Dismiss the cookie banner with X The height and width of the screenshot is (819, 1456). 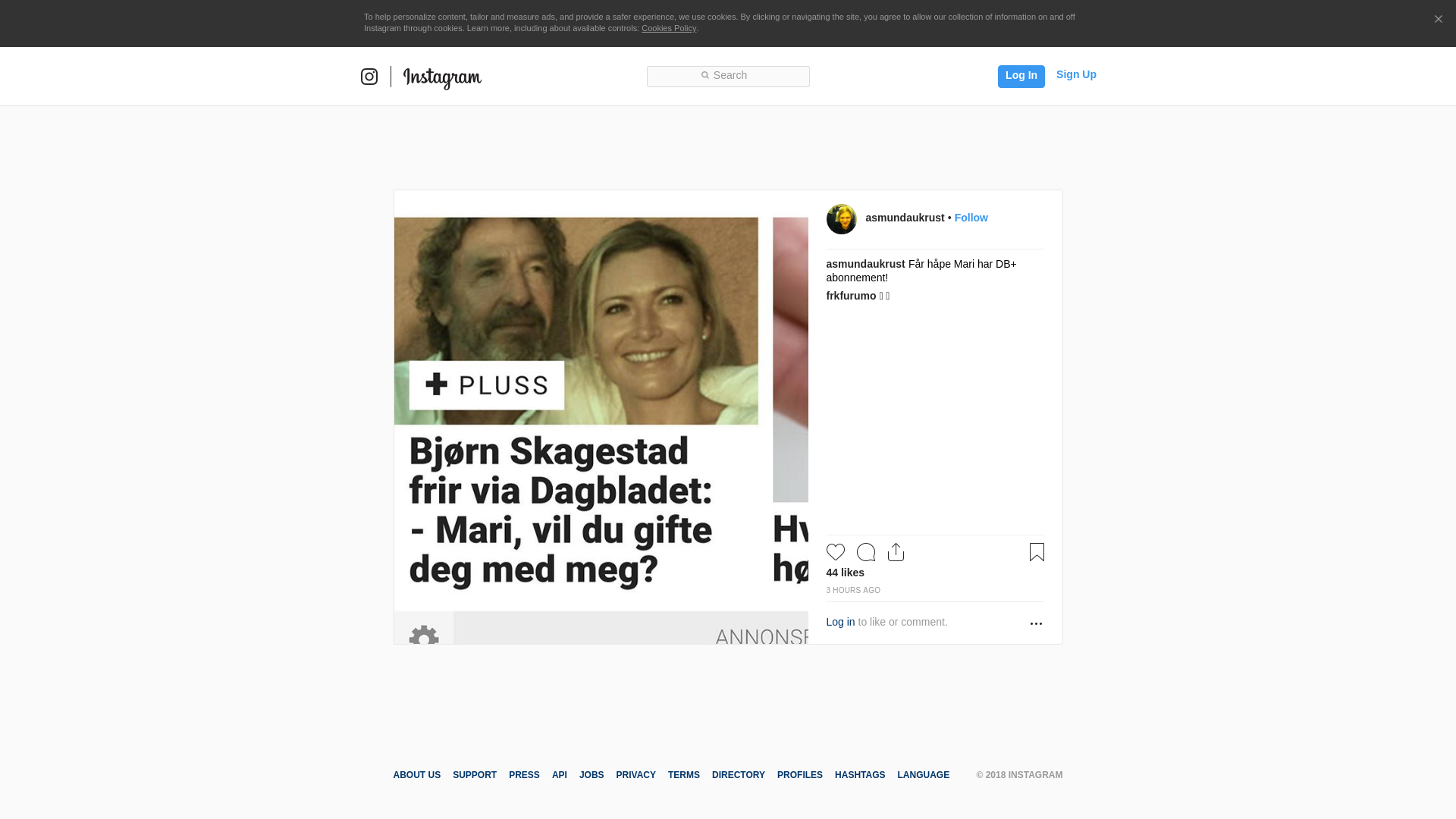coord(1438,19)
